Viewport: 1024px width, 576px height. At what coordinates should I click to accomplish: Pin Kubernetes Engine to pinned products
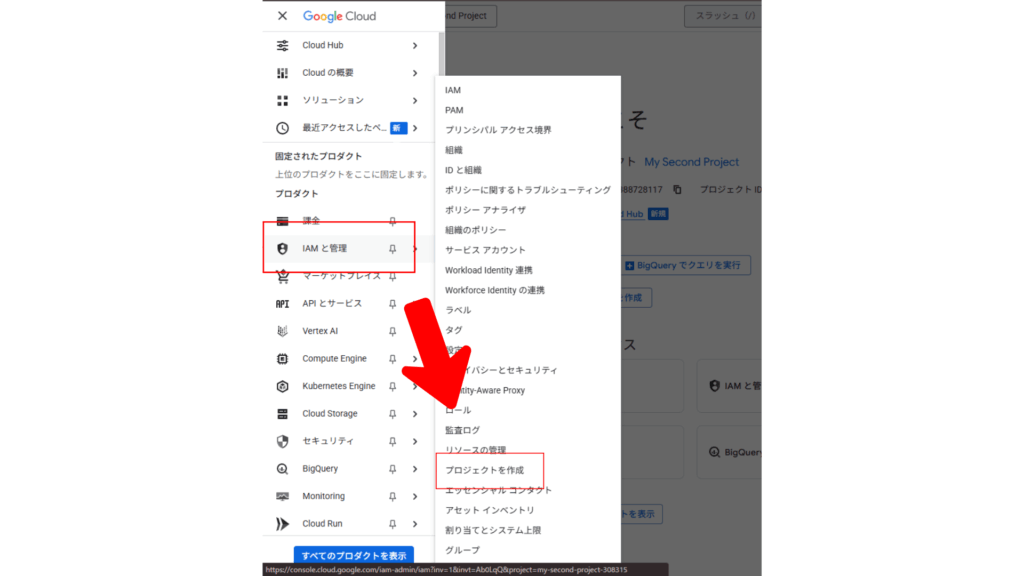pyautogui.click(x=392, y=387)
